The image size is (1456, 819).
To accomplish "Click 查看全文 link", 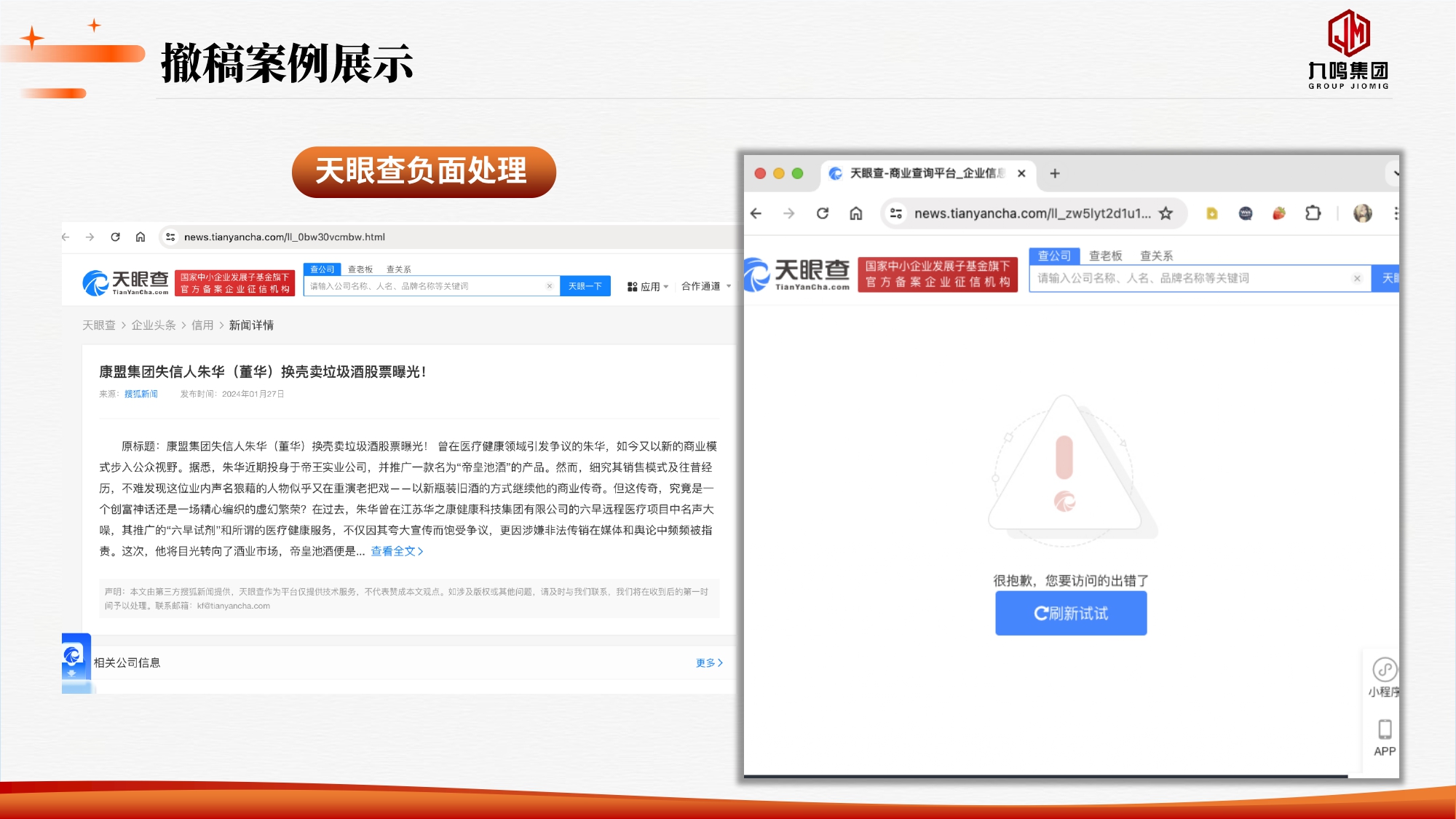I will click(x=397, y=551).
